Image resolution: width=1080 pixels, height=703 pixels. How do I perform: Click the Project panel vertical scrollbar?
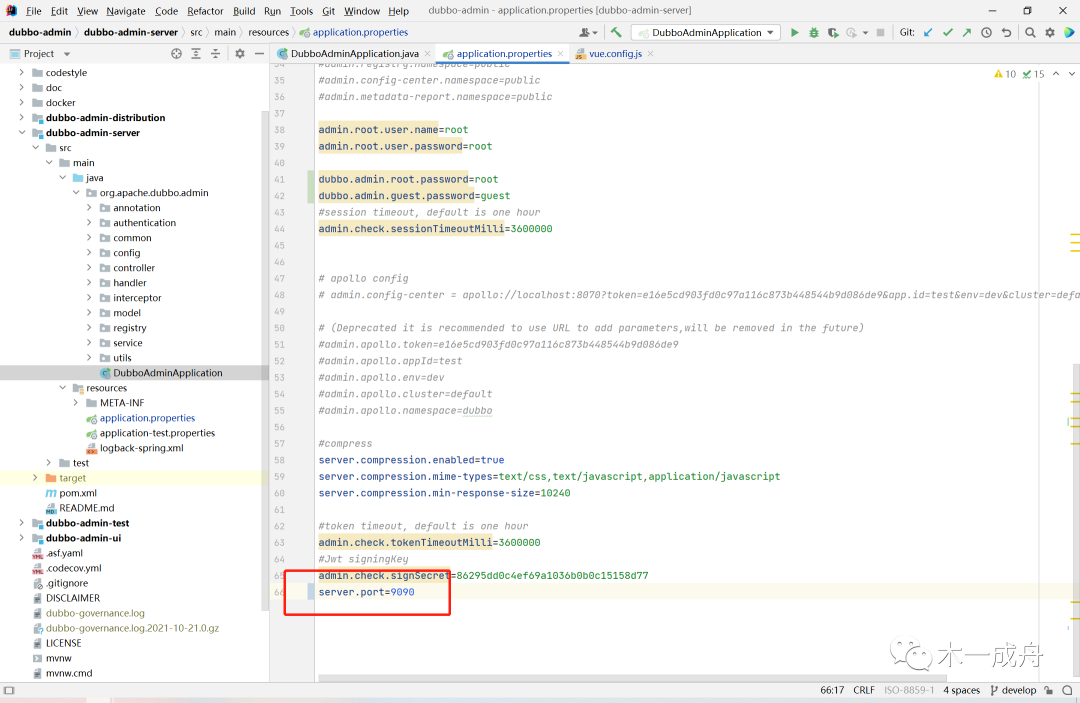pyautogui.click(x=265, y=361)
